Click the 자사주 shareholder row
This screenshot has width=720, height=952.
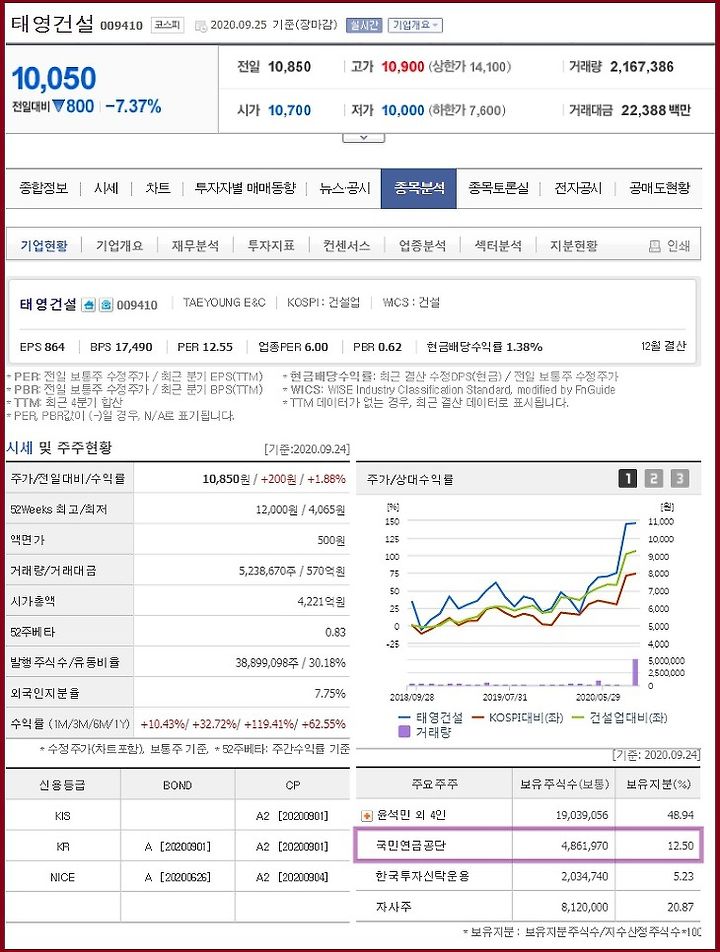pyautogui.click(x=528, y=907)
